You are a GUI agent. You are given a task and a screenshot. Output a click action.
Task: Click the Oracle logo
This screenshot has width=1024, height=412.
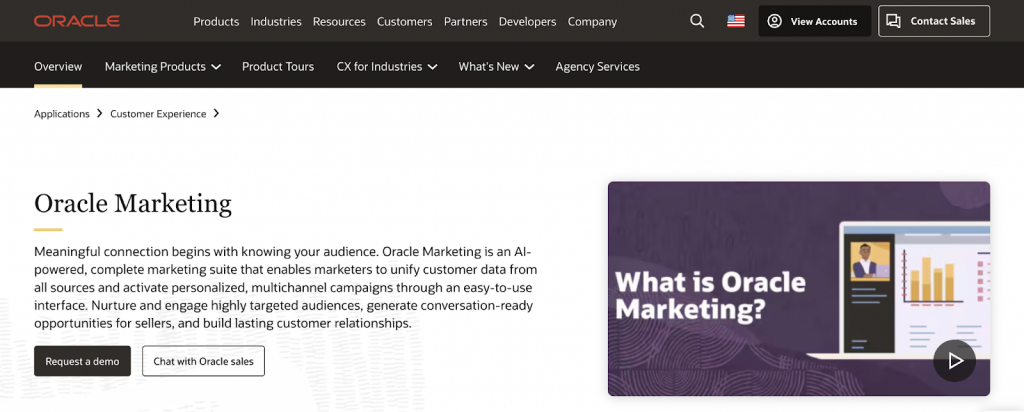76,21
